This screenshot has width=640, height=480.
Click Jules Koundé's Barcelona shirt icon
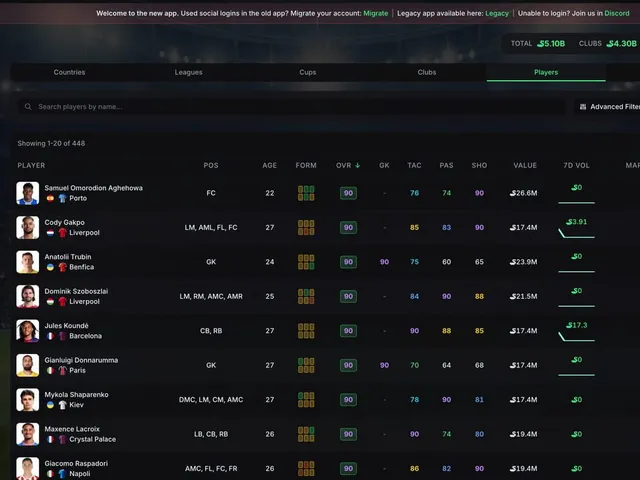point(62,336)
